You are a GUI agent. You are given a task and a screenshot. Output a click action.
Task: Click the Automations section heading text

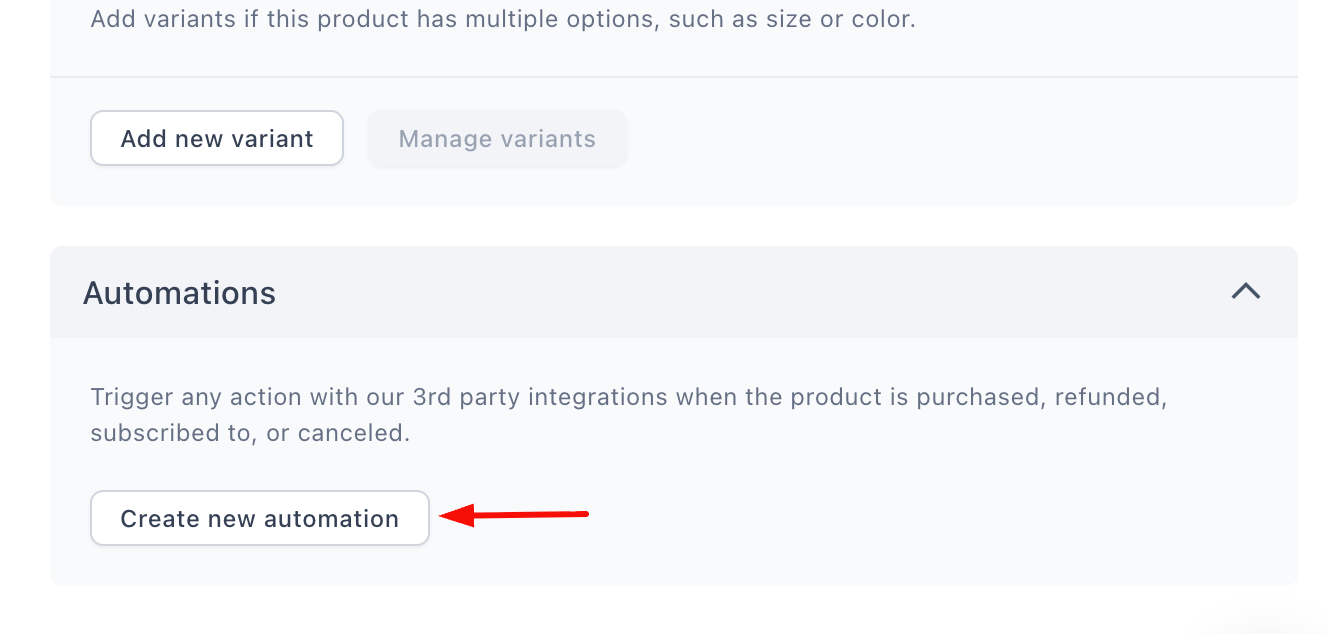coord(179,293)
